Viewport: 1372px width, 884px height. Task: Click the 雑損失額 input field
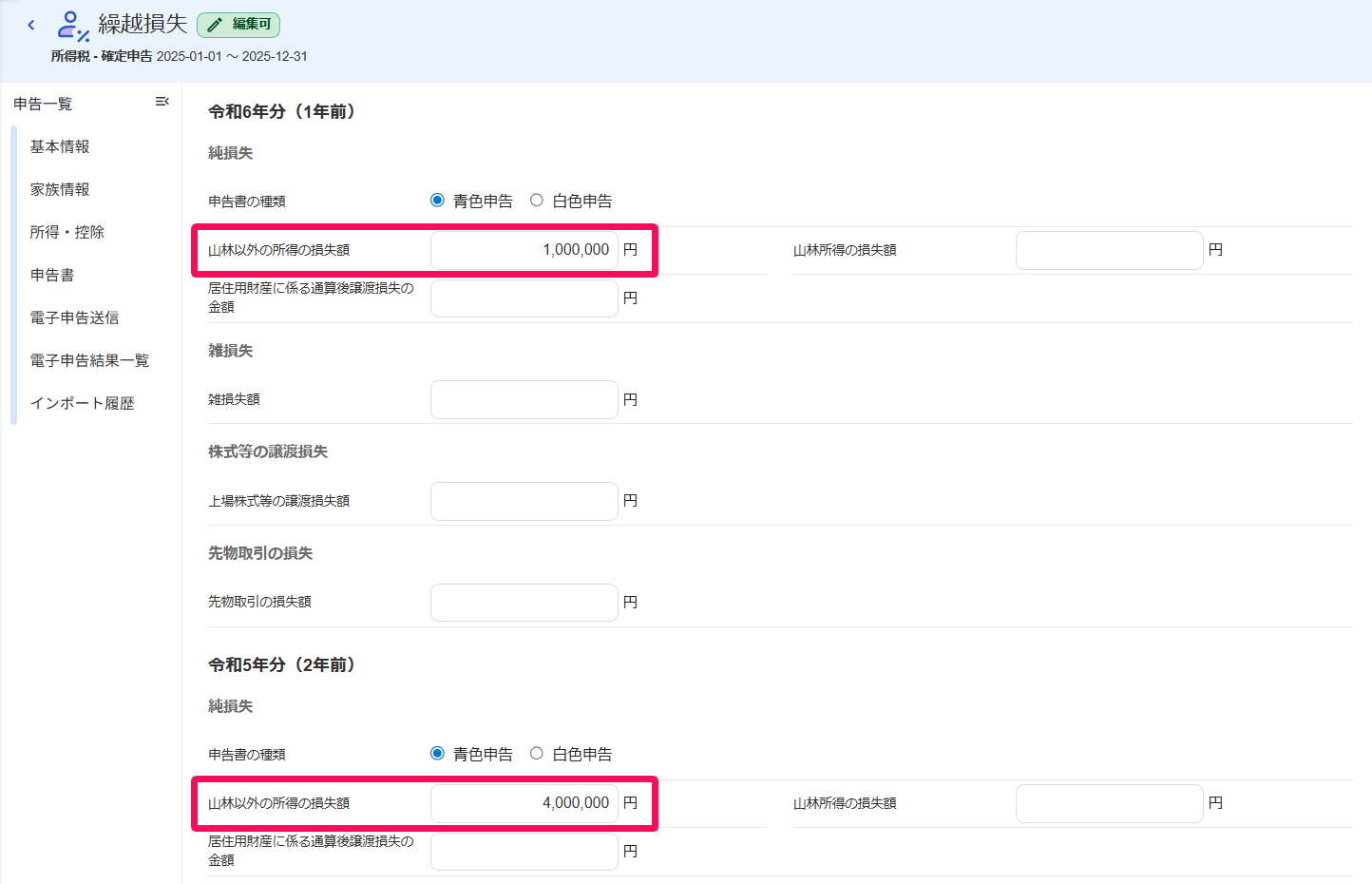[x=524, y=399]
